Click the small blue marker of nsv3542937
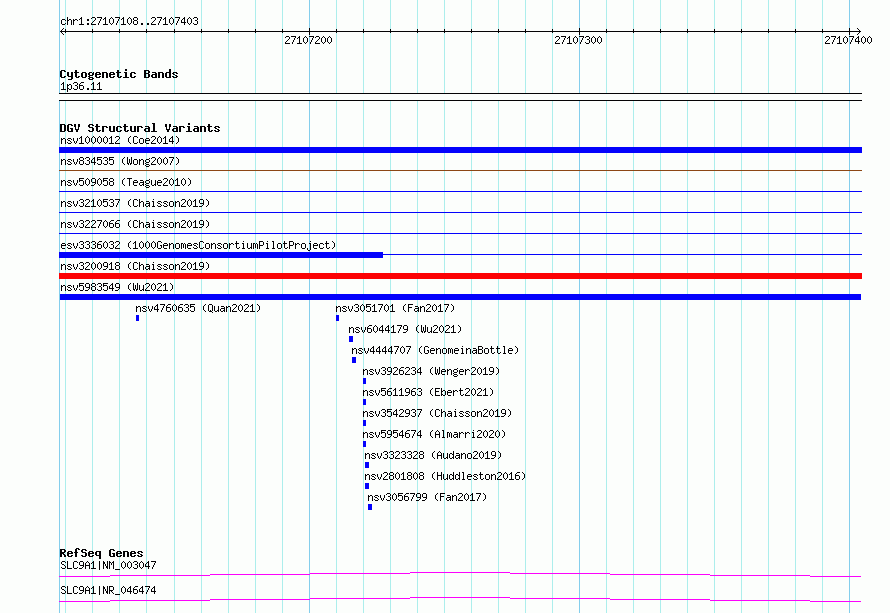This screenshot has width=890, height=613. click(364, 423)
